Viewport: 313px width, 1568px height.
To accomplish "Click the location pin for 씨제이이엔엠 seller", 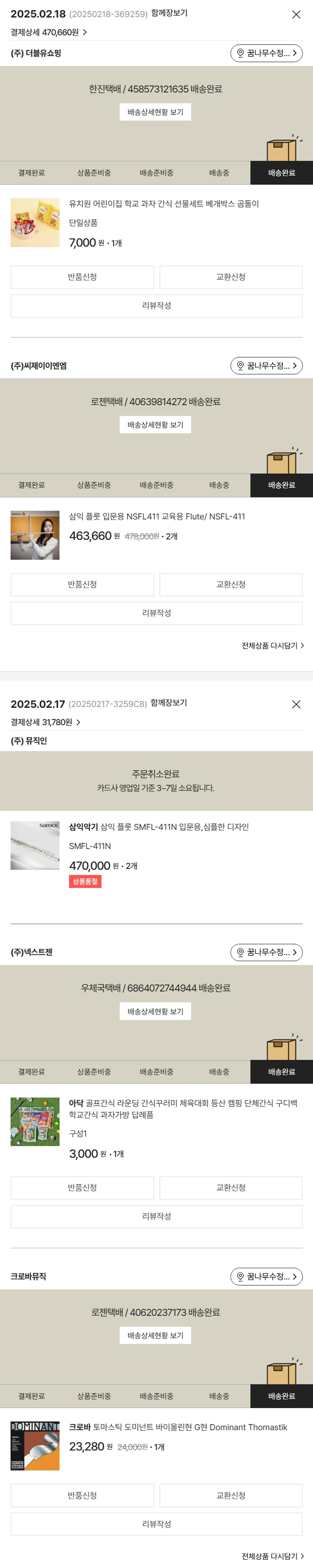I will click(240, 366).
